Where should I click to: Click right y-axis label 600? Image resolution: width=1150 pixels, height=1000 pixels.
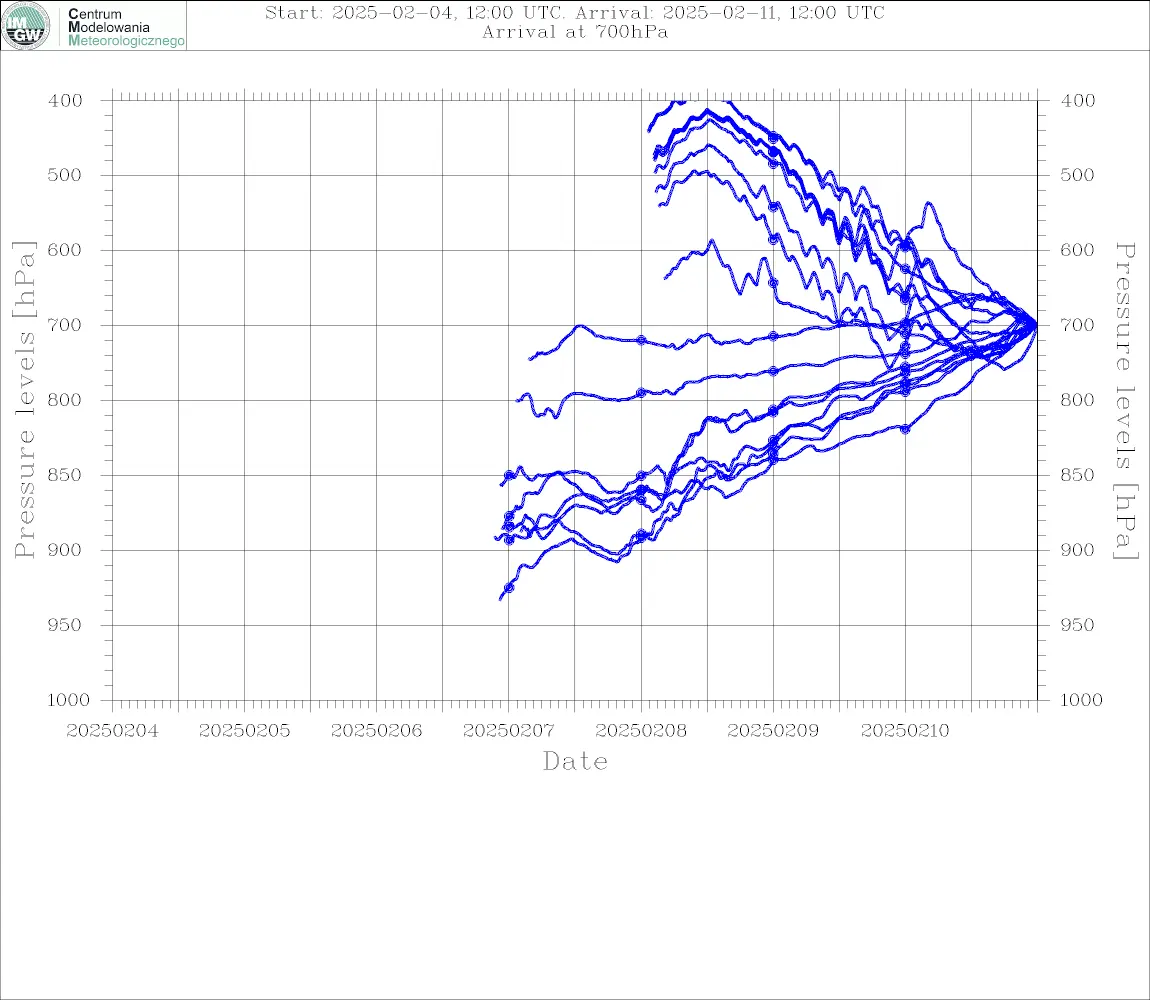[x=1078, y=250]
